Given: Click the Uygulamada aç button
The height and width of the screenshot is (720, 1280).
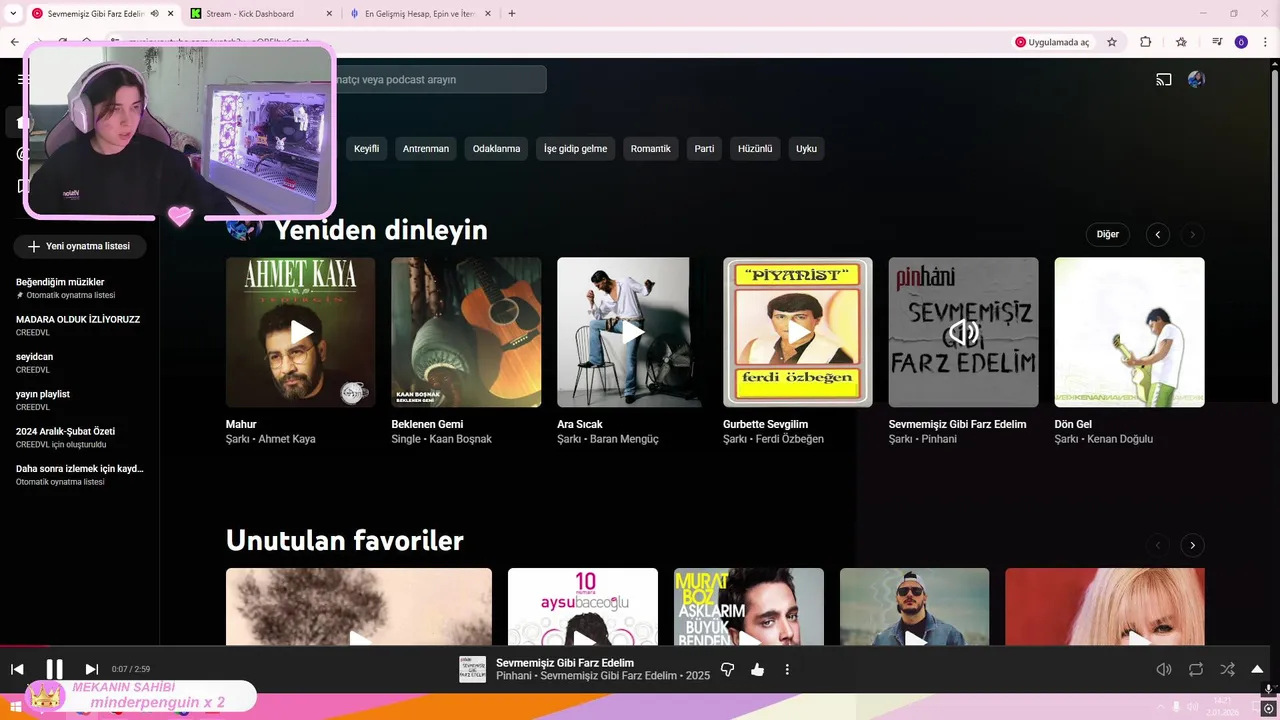Looking at the screenshot, I should tap(1052, 42).
